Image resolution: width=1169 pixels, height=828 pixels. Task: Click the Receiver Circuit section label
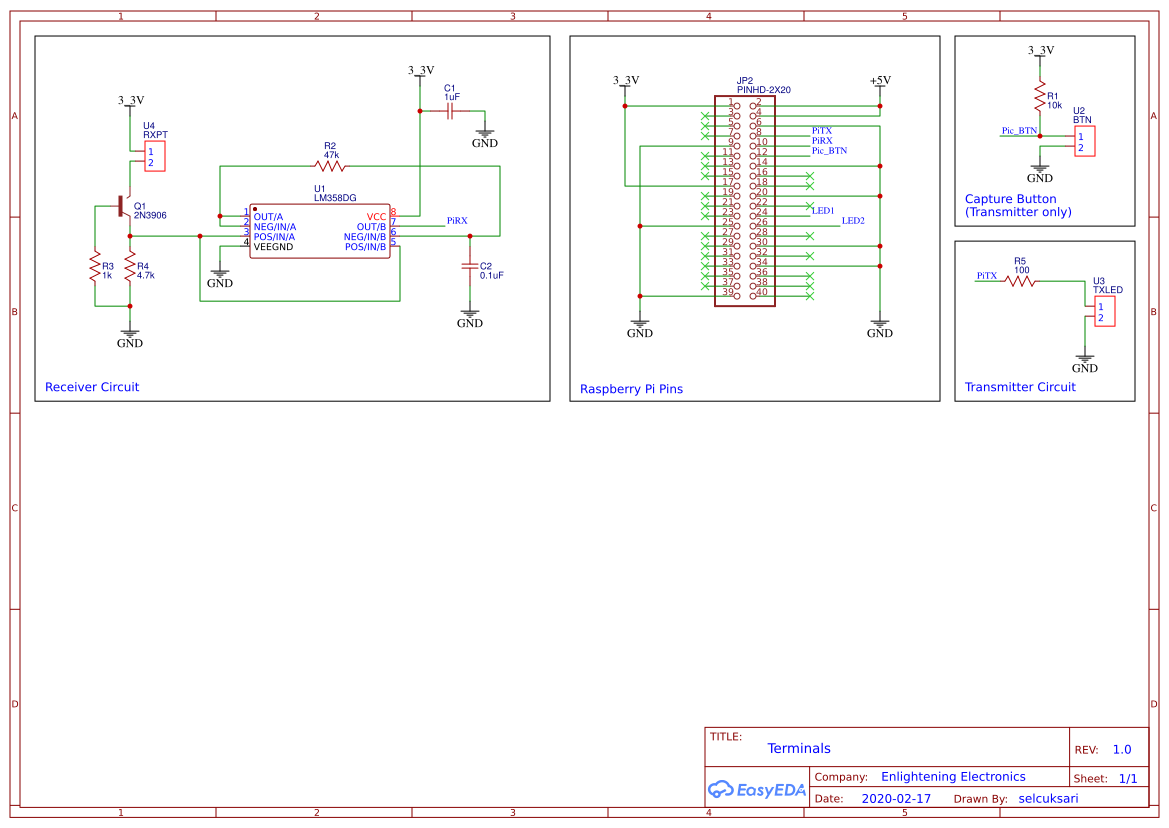click(x=92, y=387)
